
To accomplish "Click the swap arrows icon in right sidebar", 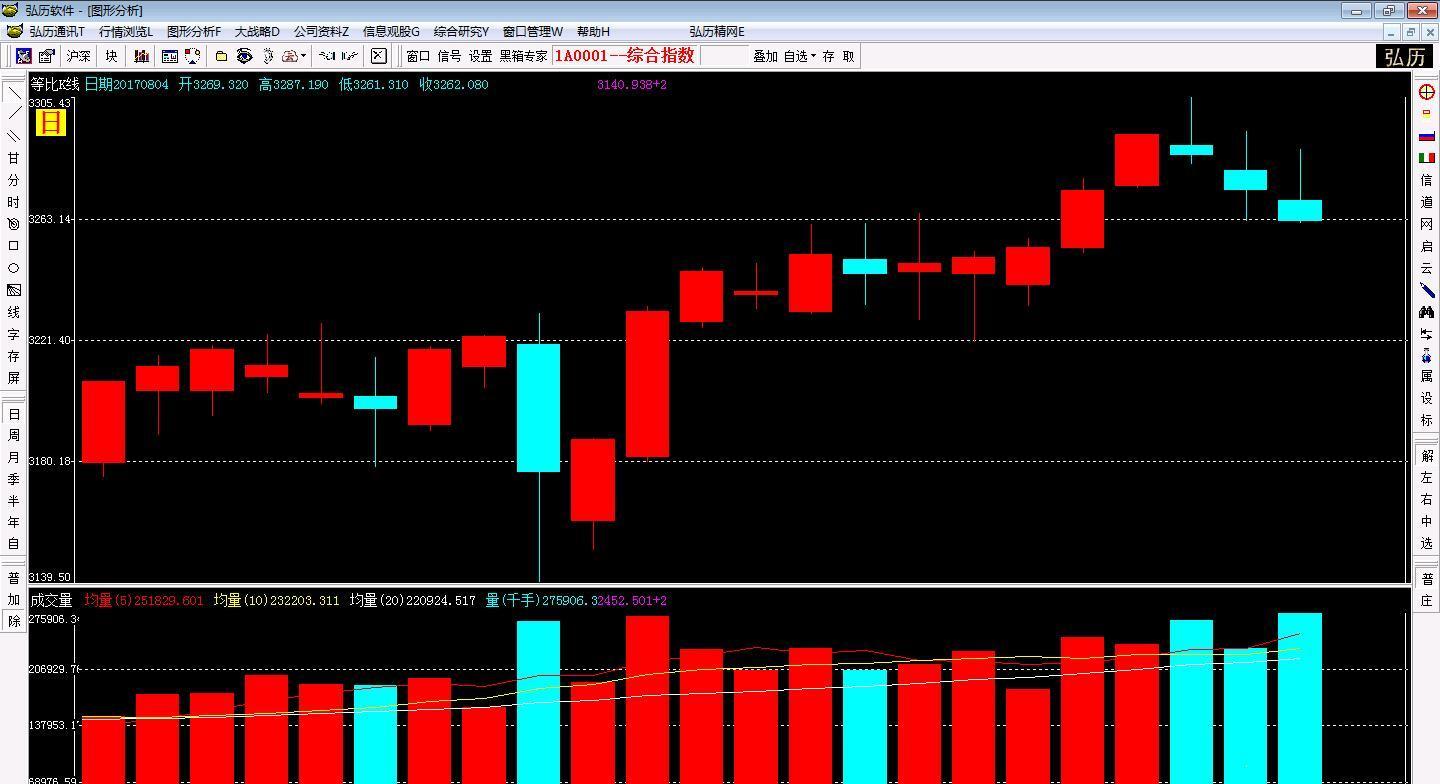I will click(x=1427, y=334).
